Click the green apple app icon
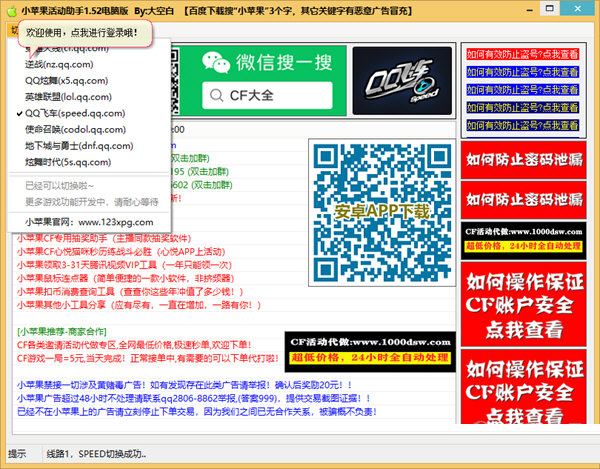 tap(12, 11)
